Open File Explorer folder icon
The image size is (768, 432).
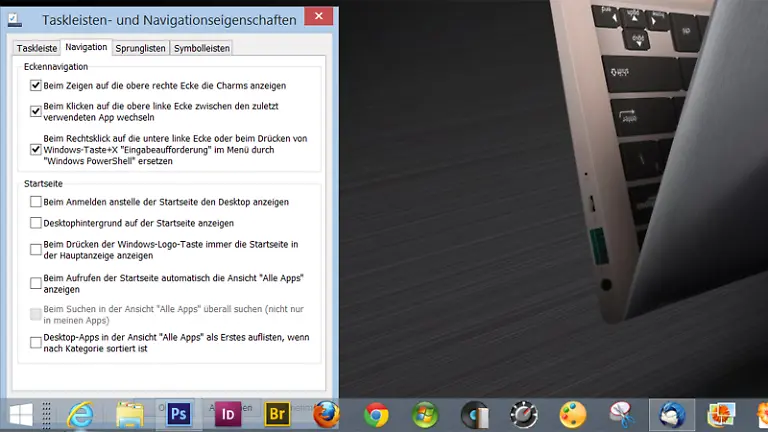pyautogui.click(x=130, y=414)
